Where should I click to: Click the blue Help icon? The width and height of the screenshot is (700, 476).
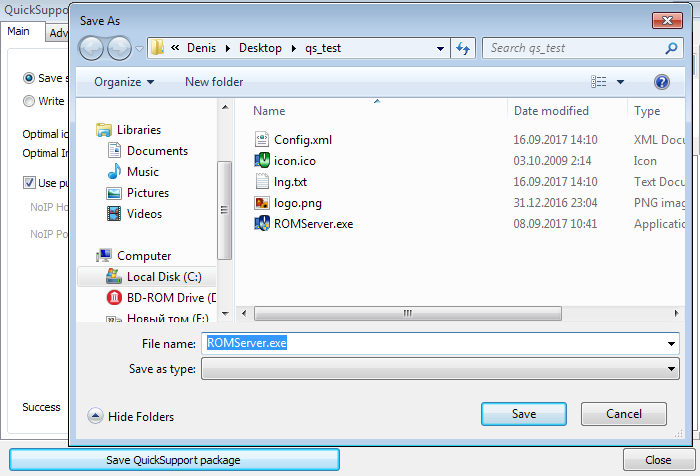click(662, 82)
